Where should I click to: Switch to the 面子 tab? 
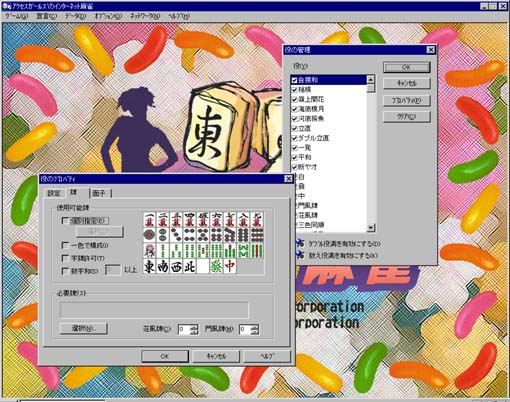(99, 193)
